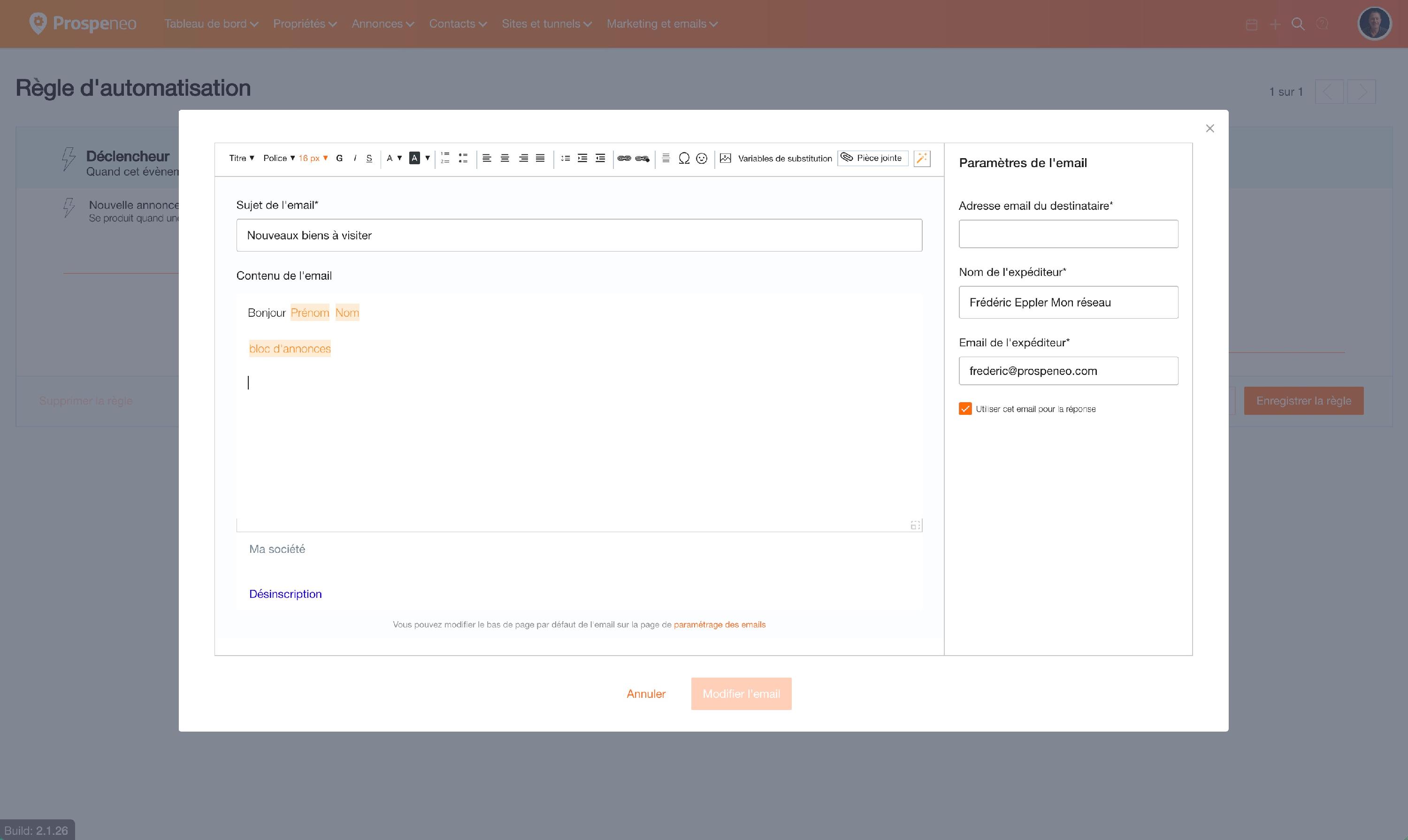Viewport: 1408px width, 840px height.
Task: Click Enregistrer la règle button
Action: point(1303,401)
